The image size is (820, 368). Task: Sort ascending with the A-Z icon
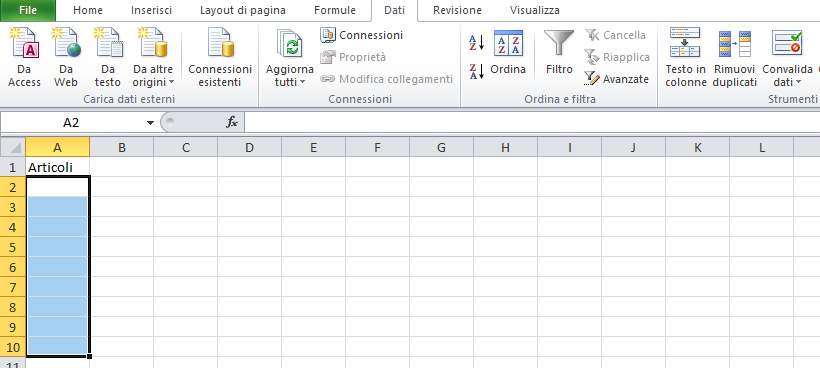(476, 43)
